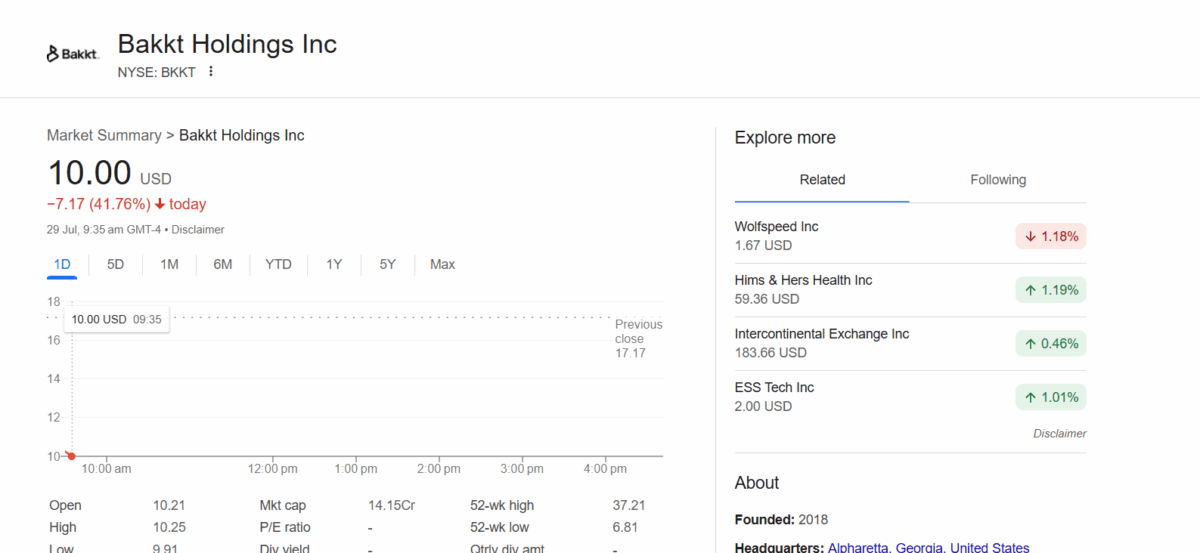Image resolution: width=1200 pixels, height=553 pixels.
Task: Switch chart to 1M range
Action: [169, 264]
